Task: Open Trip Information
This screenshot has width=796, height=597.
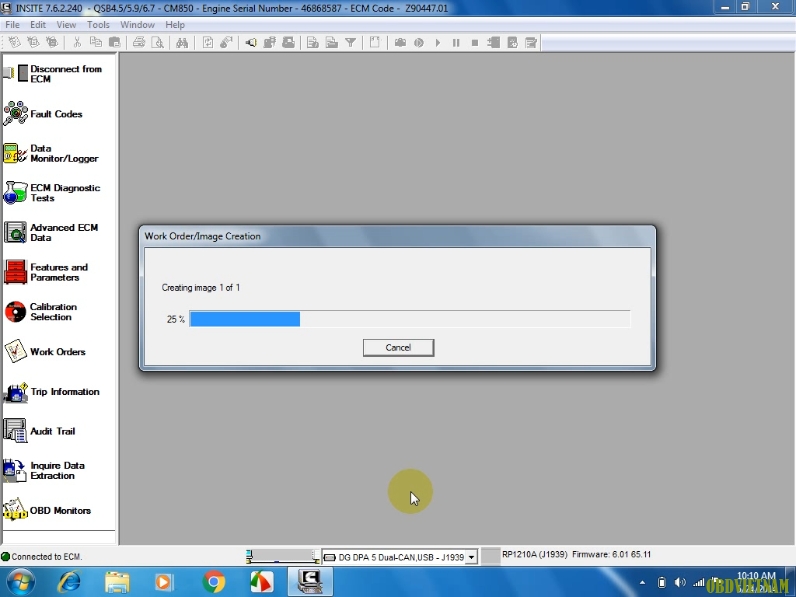Action: tap(52, 391)
